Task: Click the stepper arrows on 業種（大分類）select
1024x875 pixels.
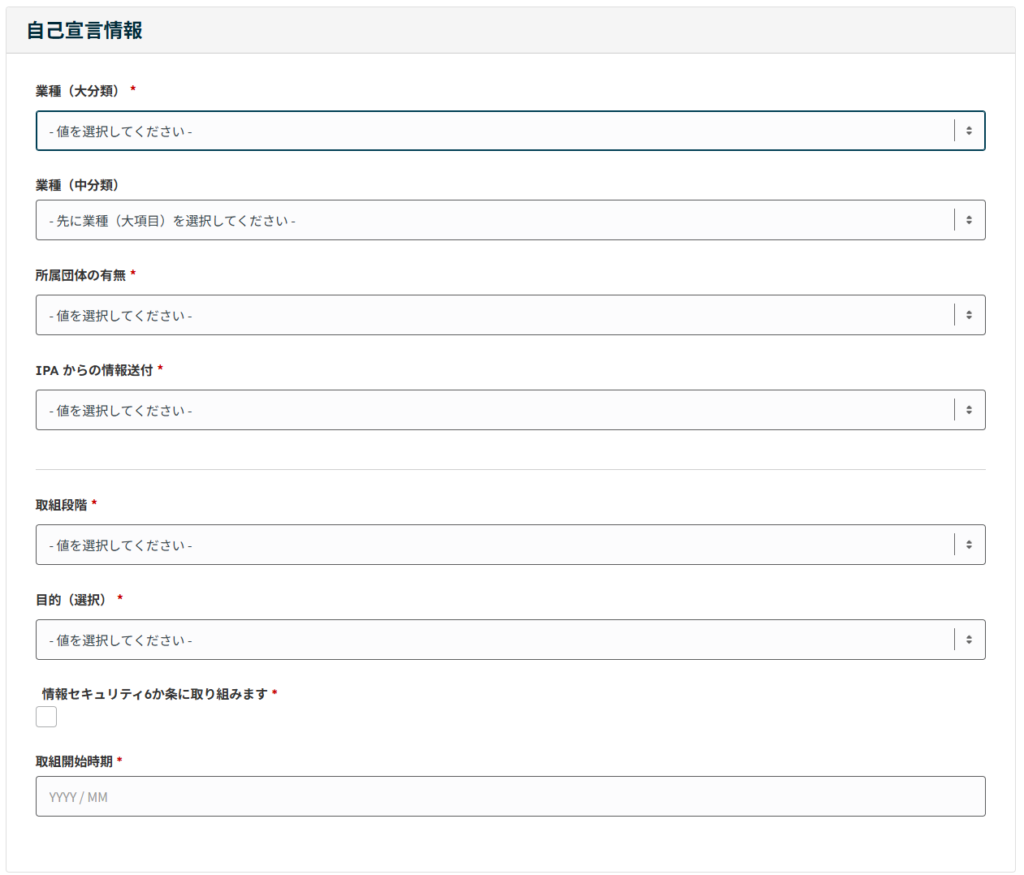Action: [967, 130]
